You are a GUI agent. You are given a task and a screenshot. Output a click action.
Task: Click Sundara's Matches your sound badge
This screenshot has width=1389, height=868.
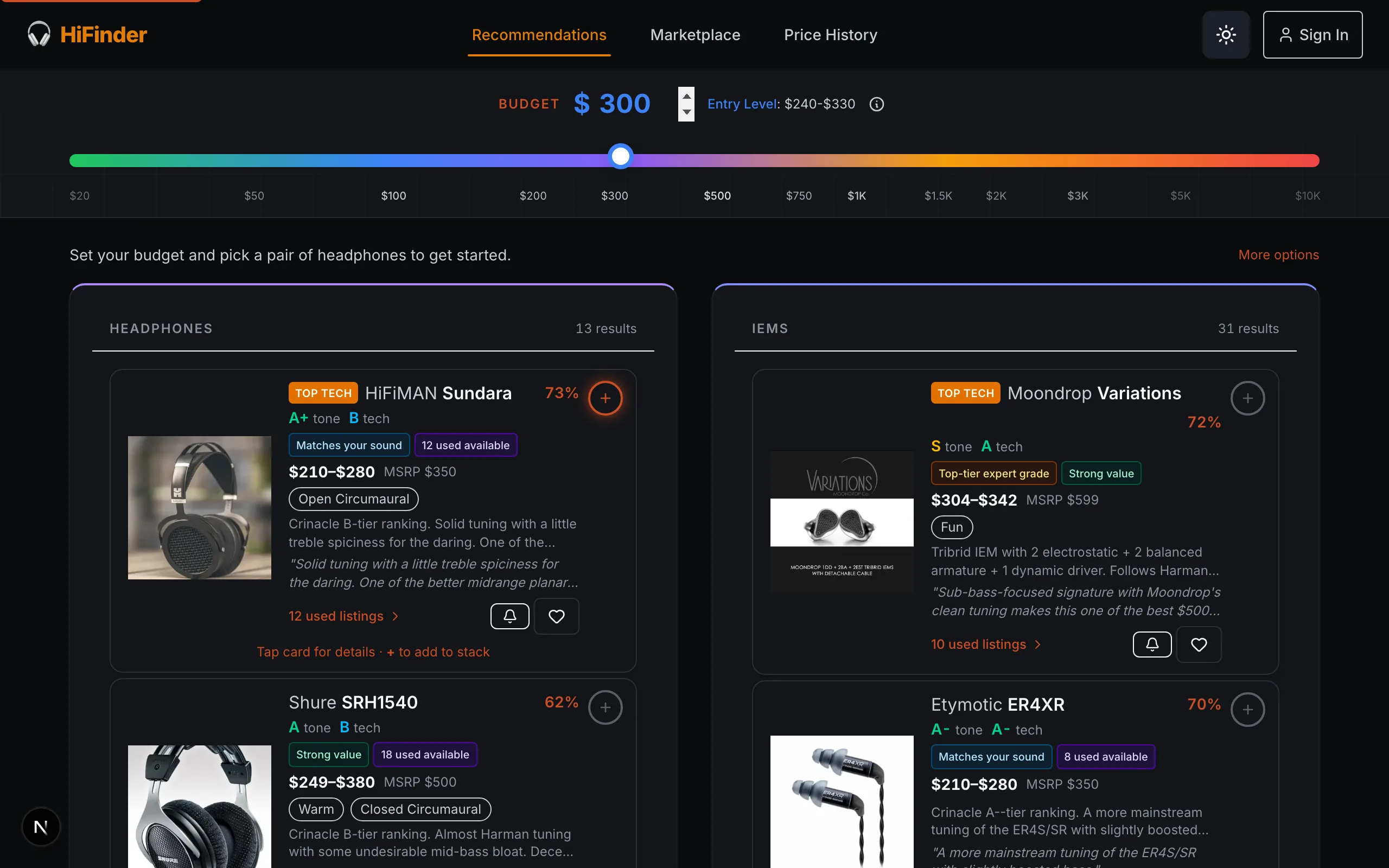point(349,445)
